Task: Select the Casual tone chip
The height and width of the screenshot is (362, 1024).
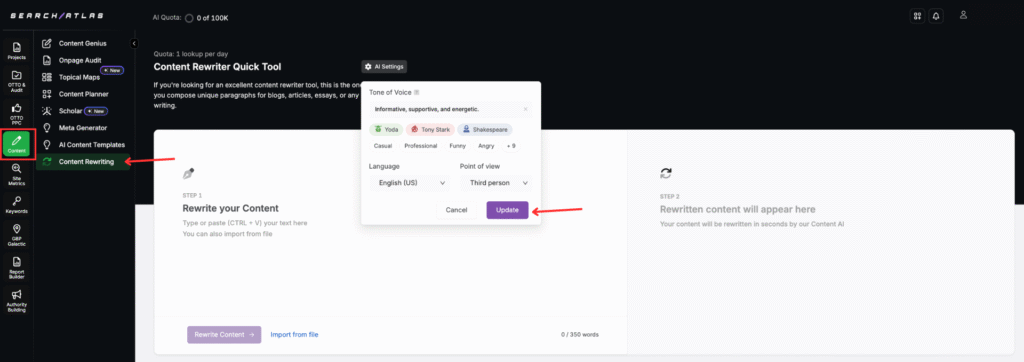Action: pos(383,146)
